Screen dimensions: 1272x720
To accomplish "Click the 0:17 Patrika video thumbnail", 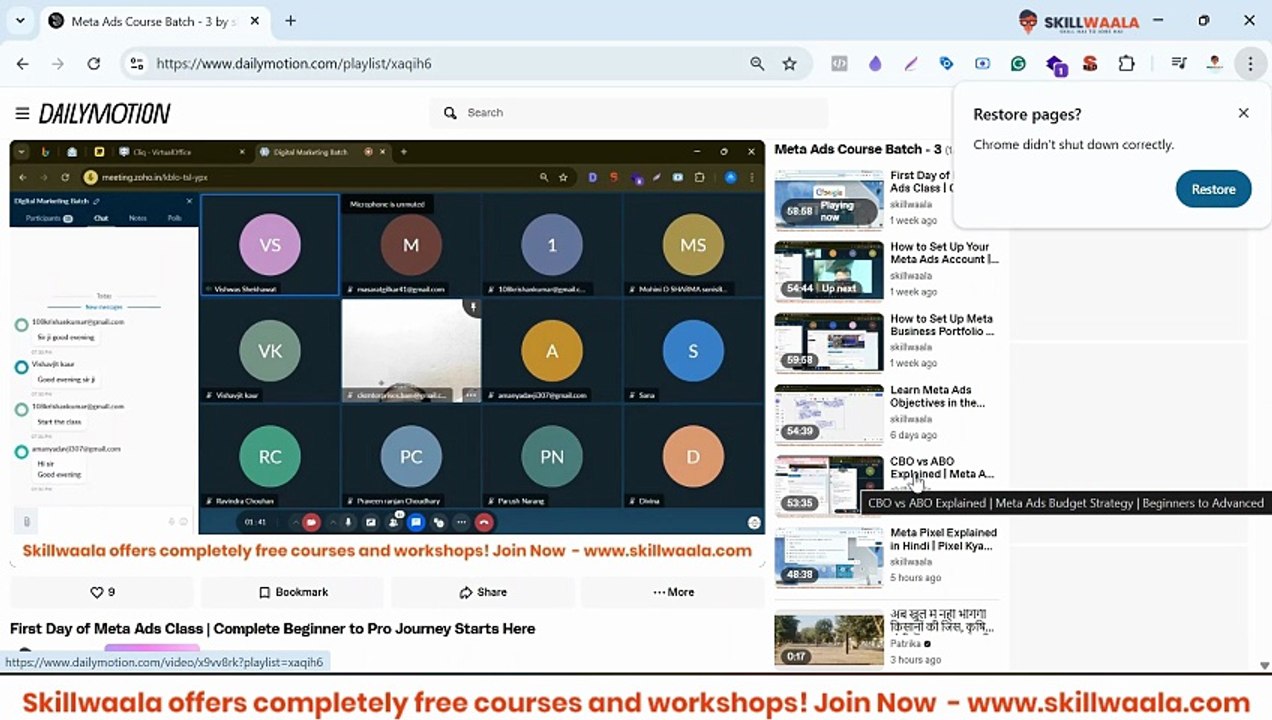I will click(829, 638).
